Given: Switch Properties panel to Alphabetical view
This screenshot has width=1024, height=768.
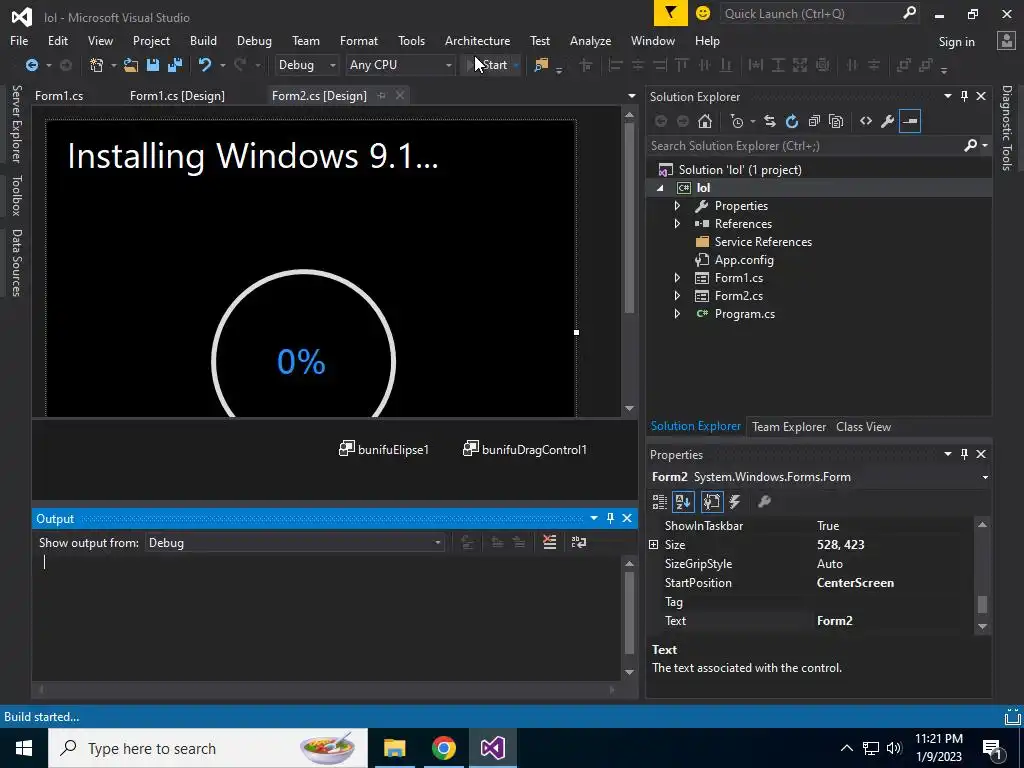Looking at the screenshot, I should pos(683,502).
